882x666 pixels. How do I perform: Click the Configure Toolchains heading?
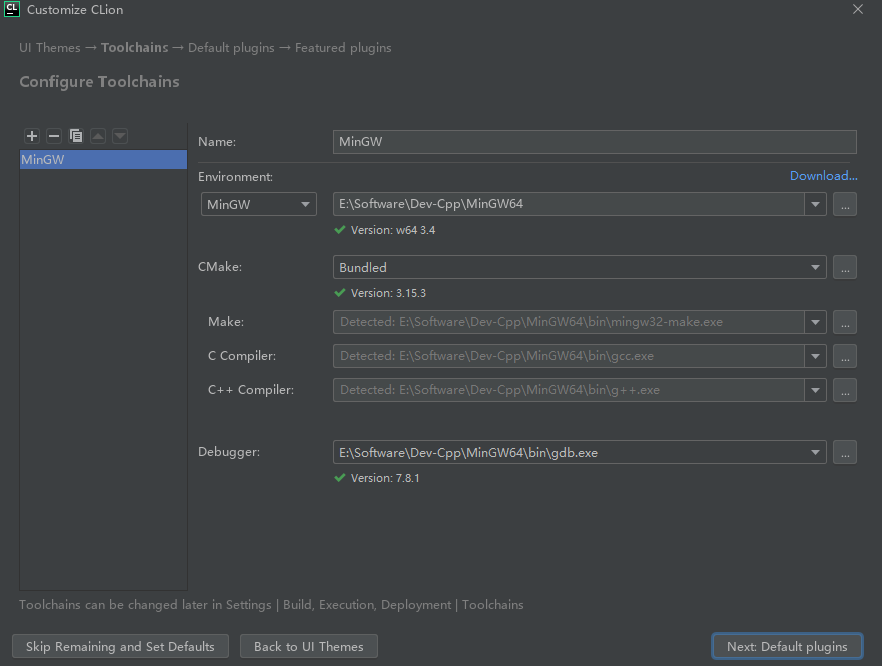click(x=100, y=82)
